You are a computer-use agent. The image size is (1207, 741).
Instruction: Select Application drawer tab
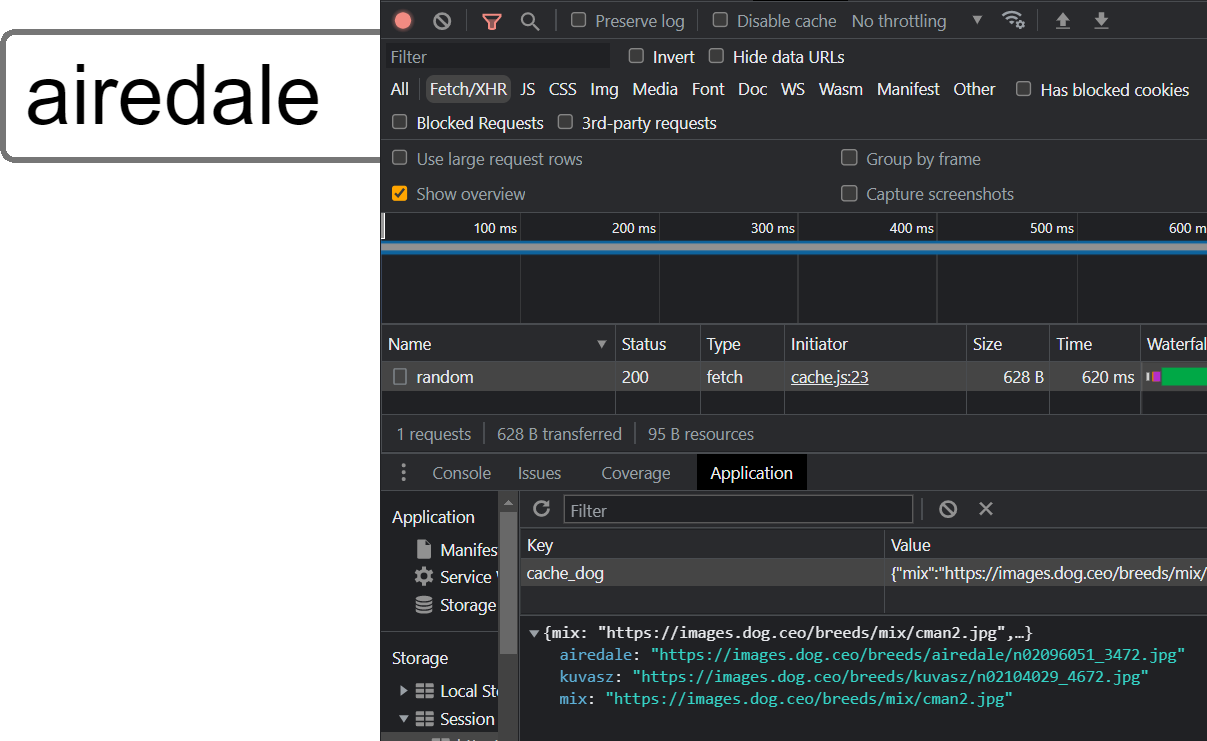pos(751,473)
